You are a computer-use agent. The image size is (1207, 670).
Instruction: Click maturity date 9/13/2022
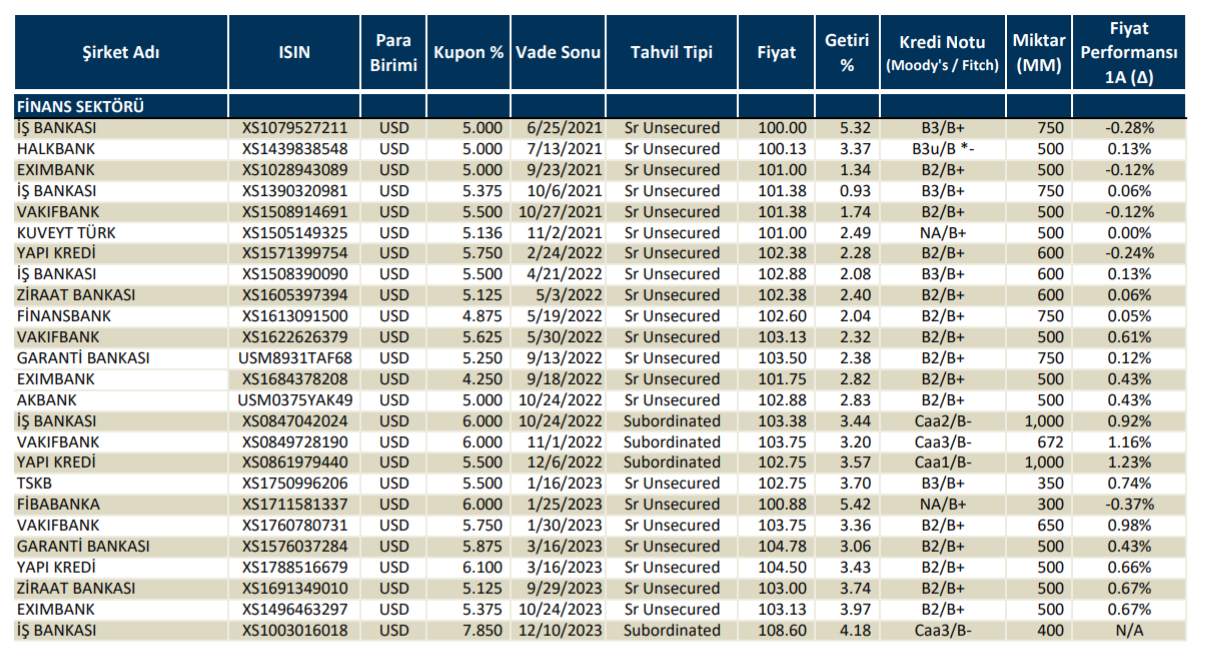pos(565,358)
